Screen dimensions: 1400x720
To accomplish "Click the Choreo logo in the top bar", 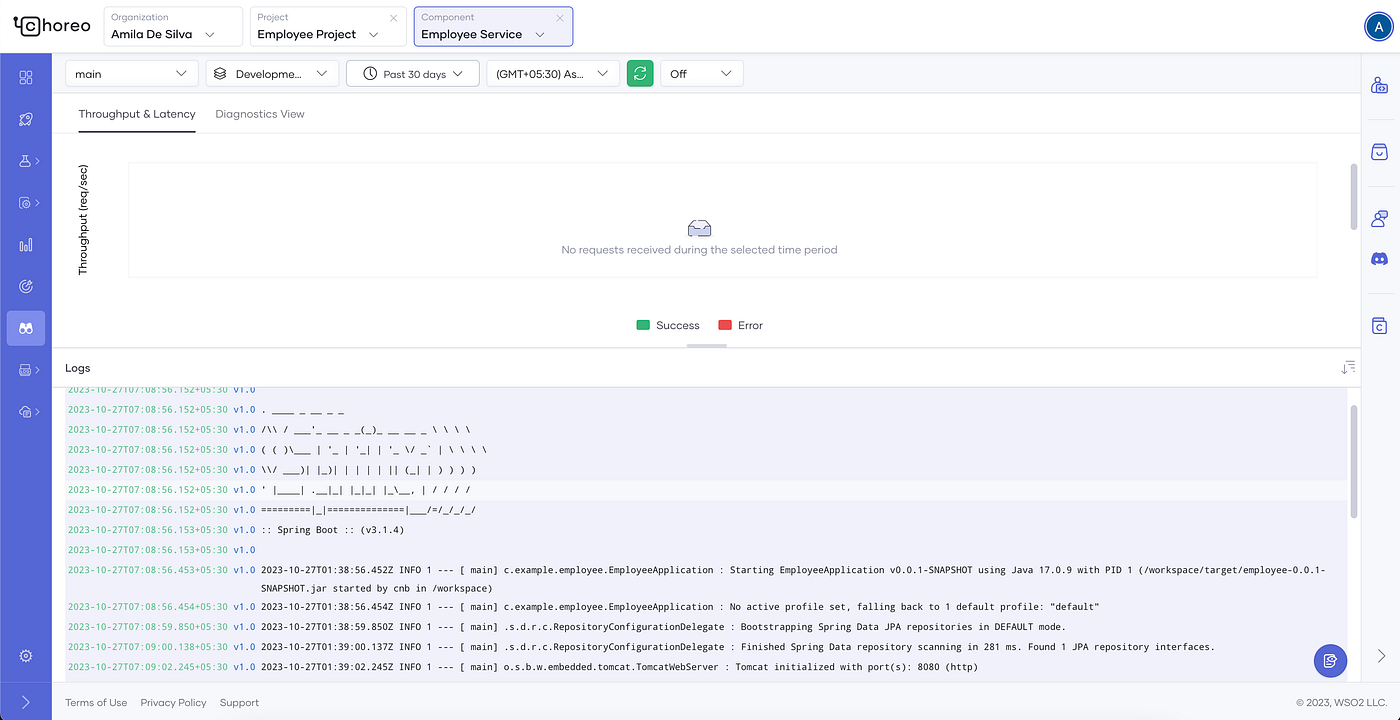I will [x=51, y=25].
